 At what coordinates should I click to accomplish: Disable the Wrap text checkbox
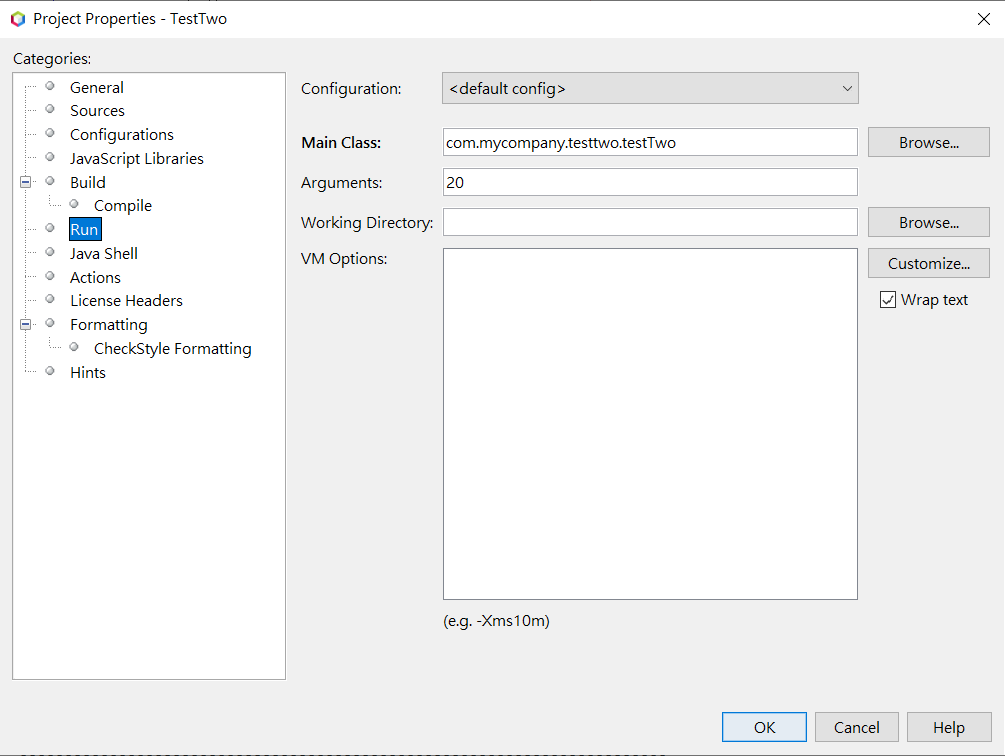coord(888,300)
